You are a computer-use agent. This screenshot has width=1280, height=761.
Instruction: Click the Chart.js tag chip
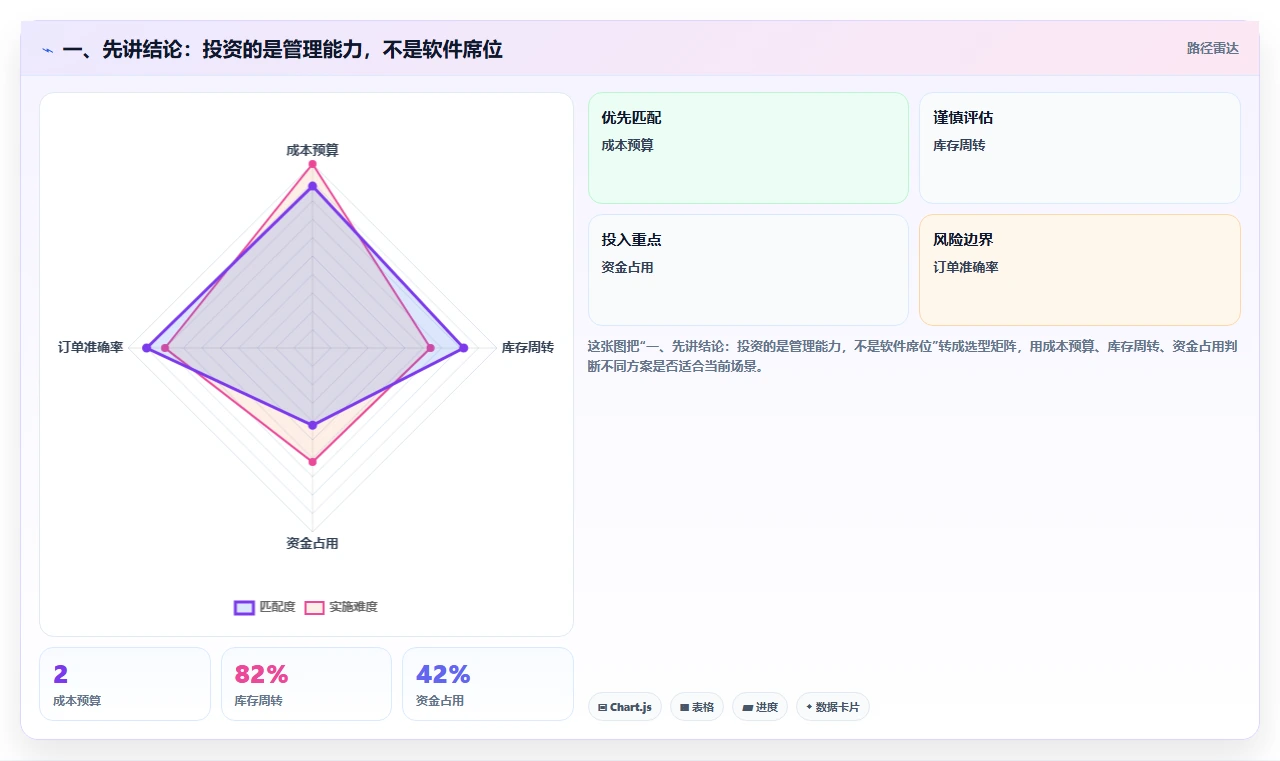[x=625, y=707]
